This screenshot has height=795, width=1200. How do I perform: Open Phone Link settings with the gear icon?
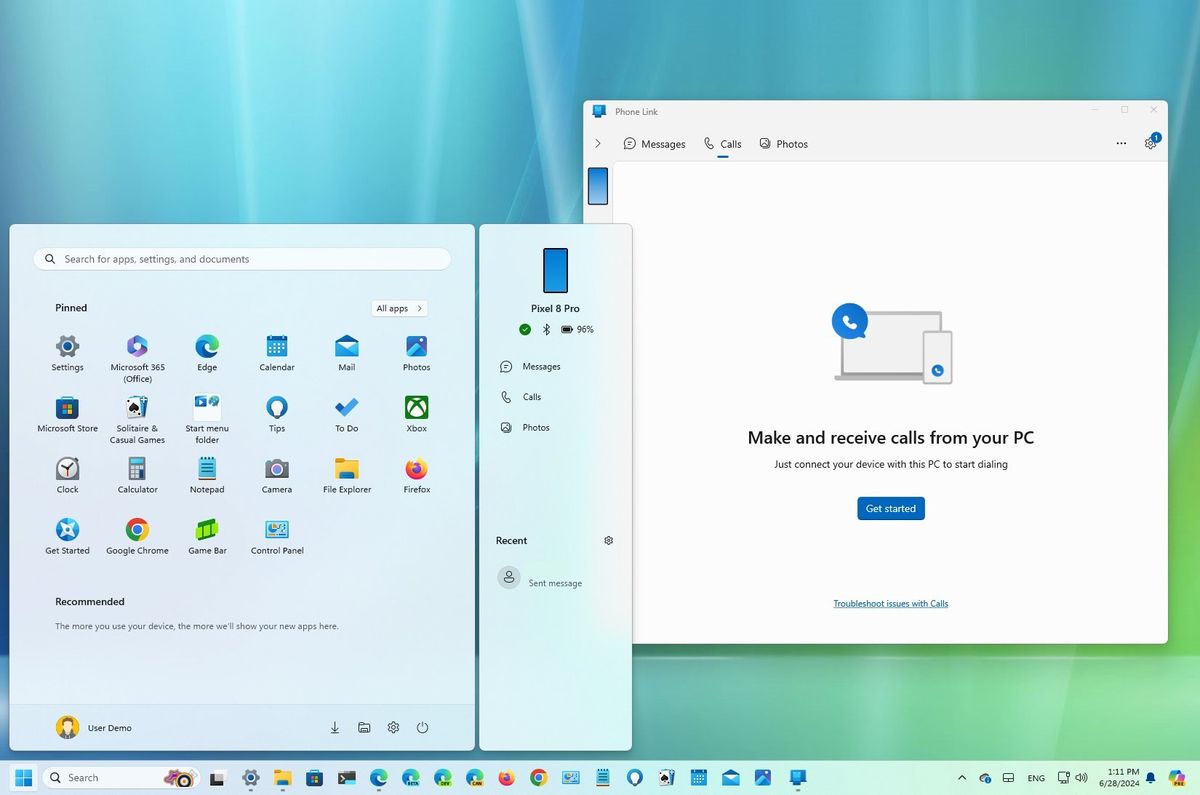pos(1150,143)
